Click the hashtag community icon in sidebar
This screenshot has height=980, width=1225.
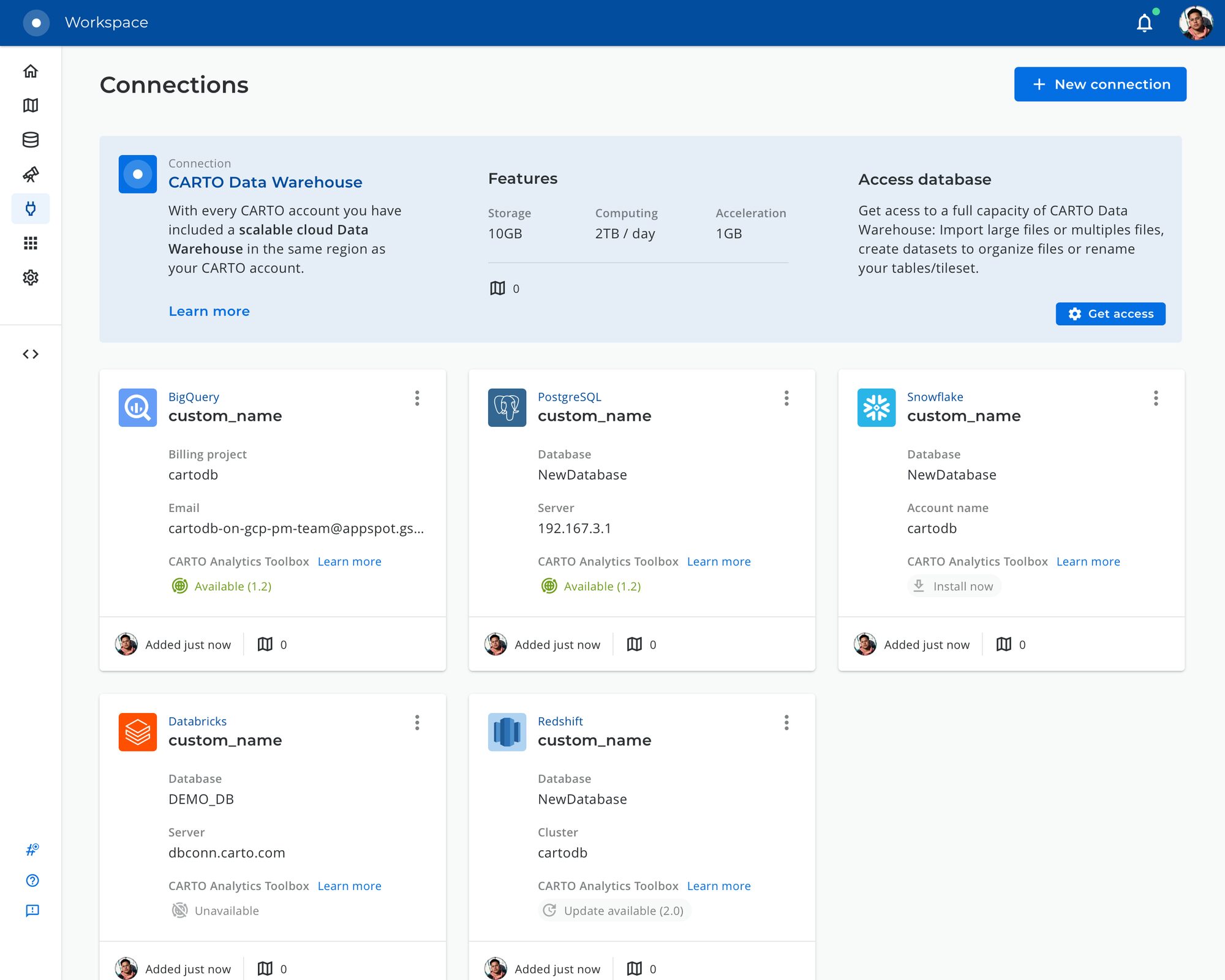32,850
